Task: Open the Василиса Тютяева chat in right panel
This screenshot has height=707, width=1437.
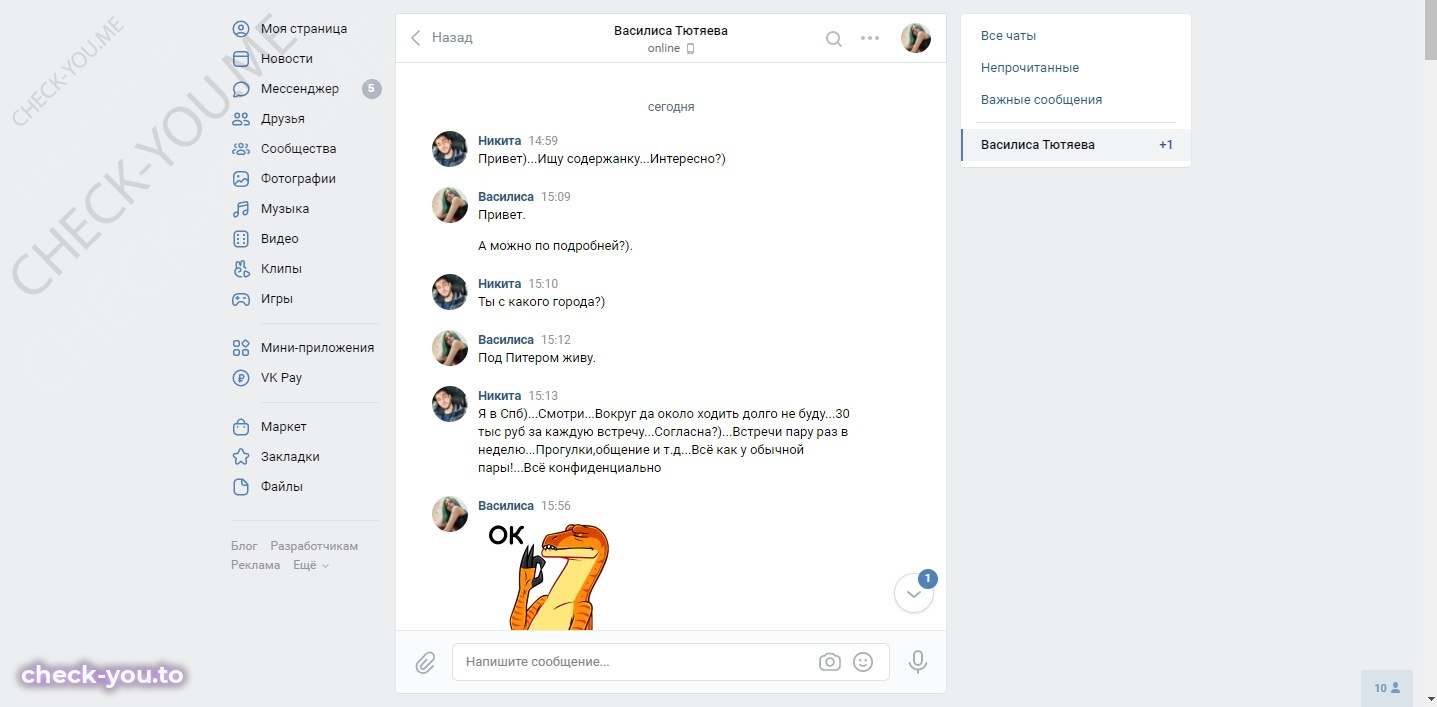Action: click(1076, 145)
